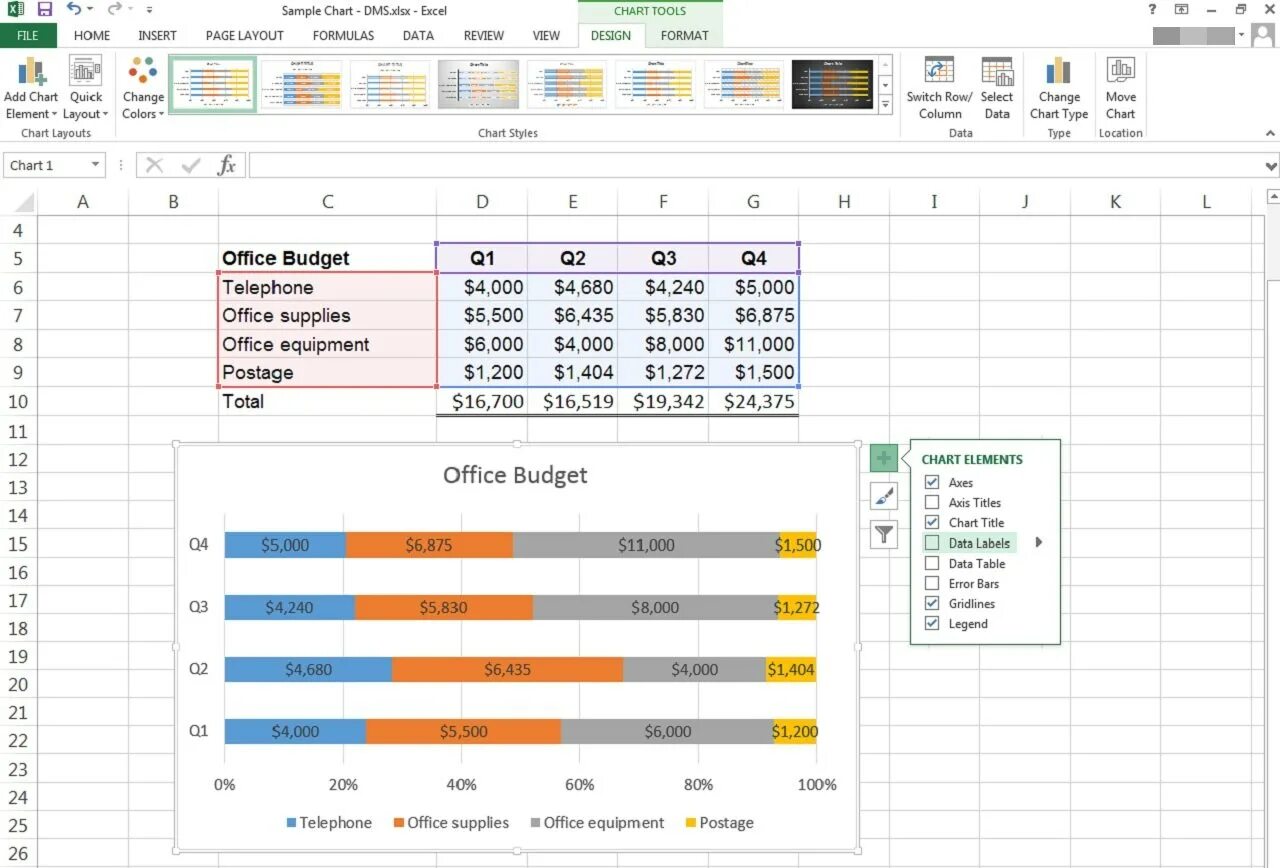Click the Q1 total cell $16,700
Screen dimensions: 1280x868
coord(482,402)
